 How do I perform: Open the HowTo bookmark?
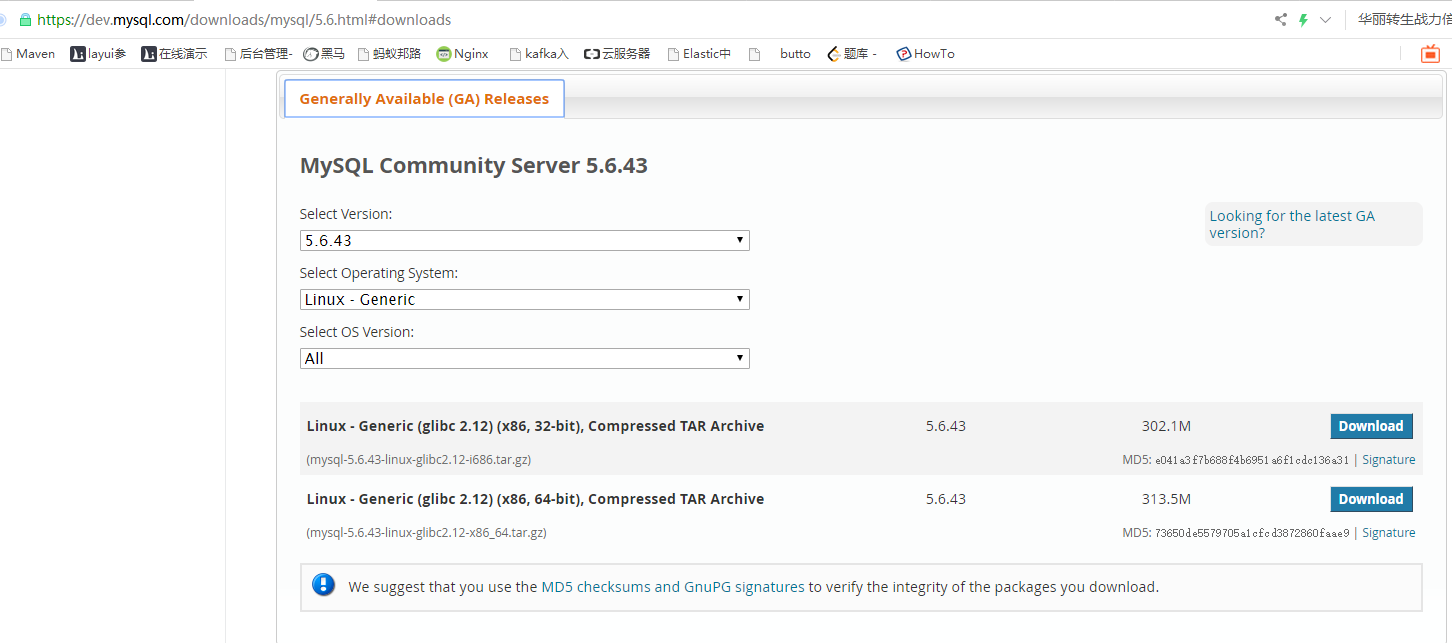click(925, 54)
